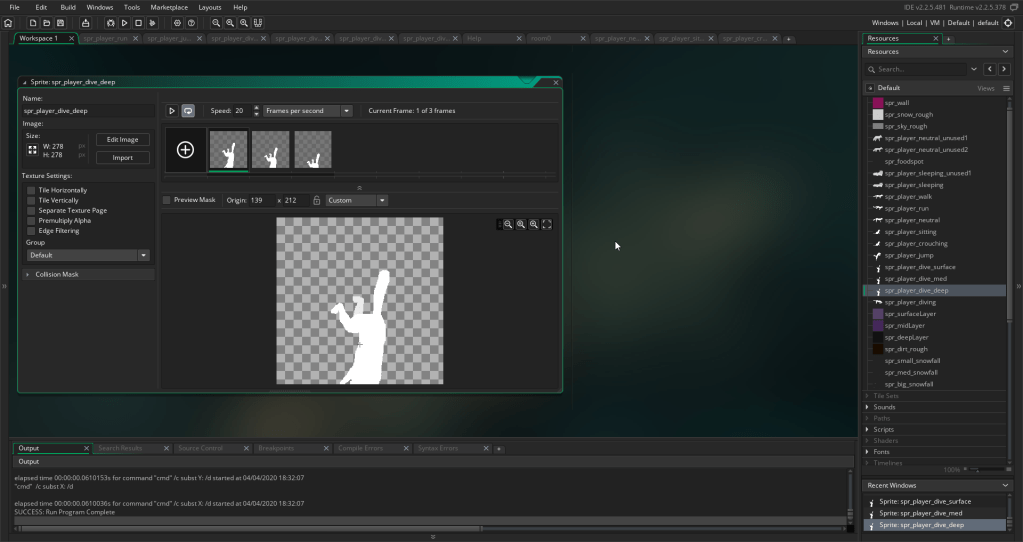
Task: Click the Save project icon
Action: pos(60,22)
